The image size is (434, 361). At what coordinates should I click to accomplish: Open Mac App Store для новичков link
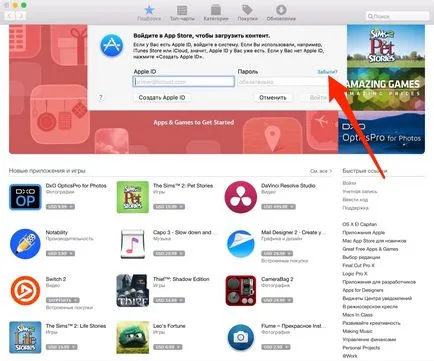(374, 241)
